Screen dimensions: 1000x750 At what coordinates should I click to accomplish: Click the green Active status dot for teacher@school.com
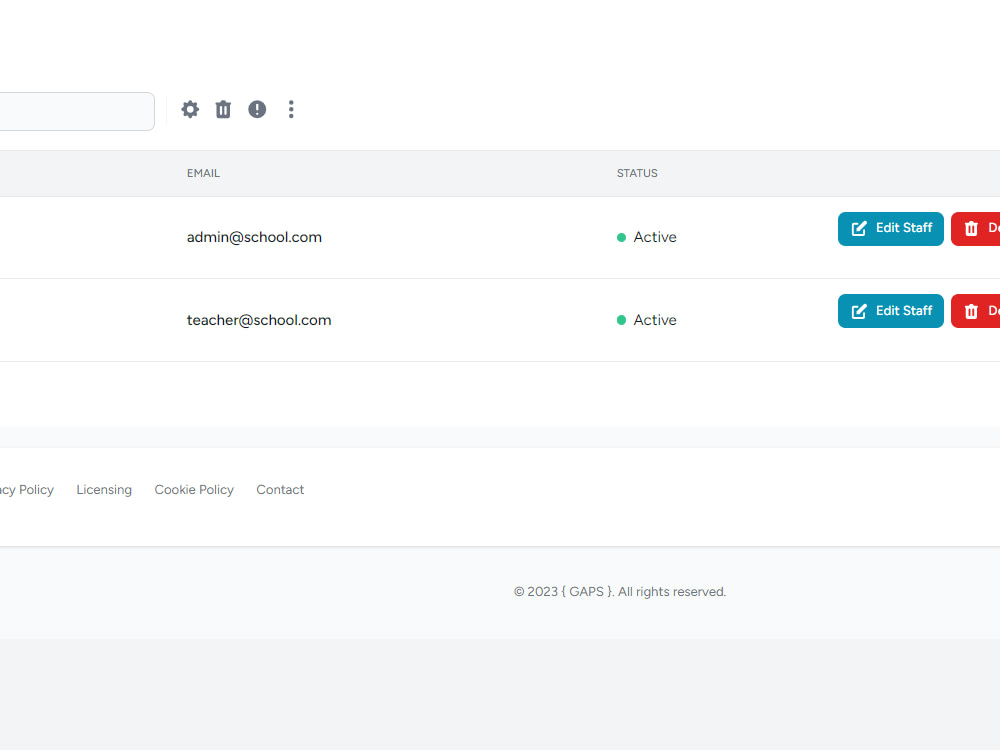pyautogui.click(x=622, y=320)
